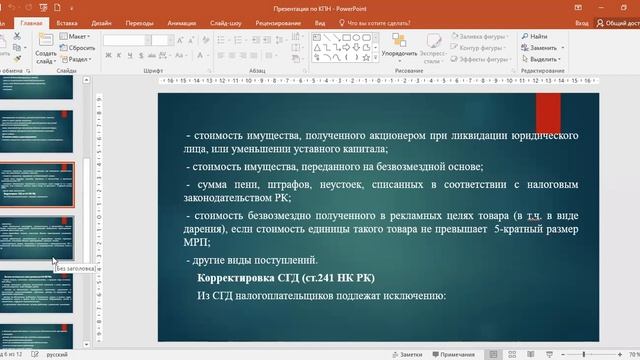Select the rectangle shape in shapes gallery
The image size is (640, 360).
pos(346,38)
